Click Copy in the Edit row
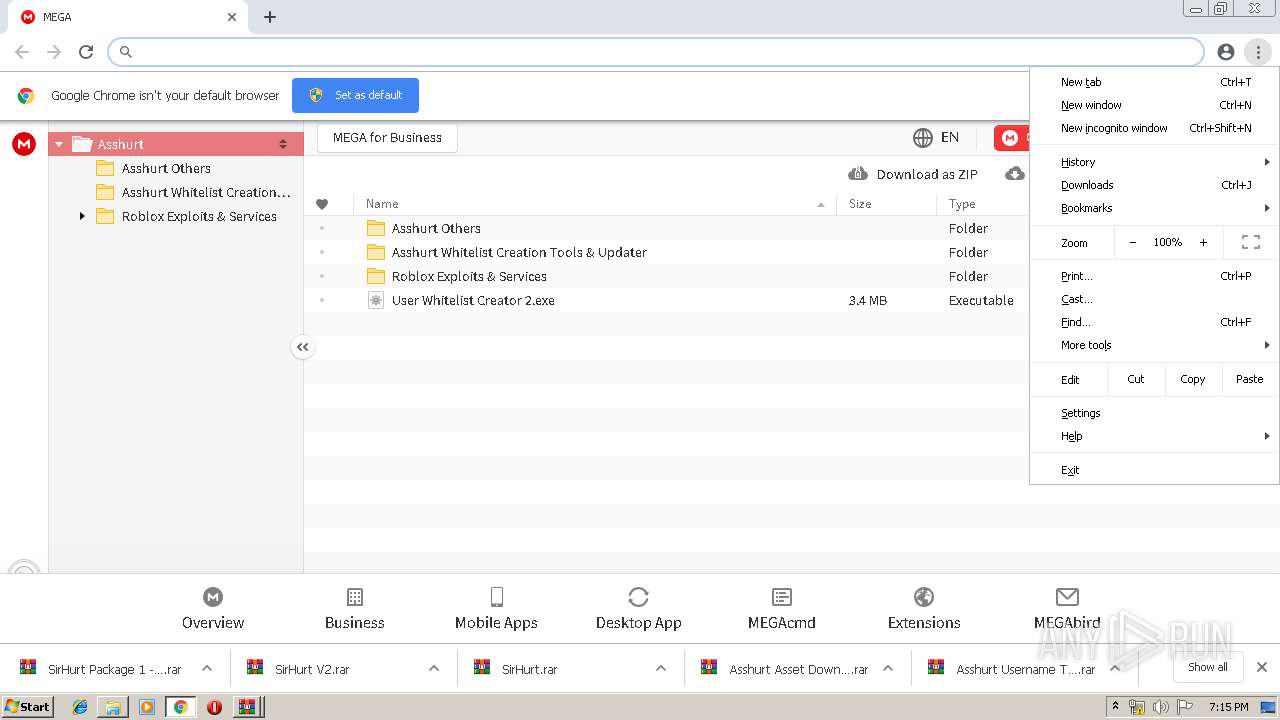Viewport: 1280px width, 720px height. pos(1192,379)
